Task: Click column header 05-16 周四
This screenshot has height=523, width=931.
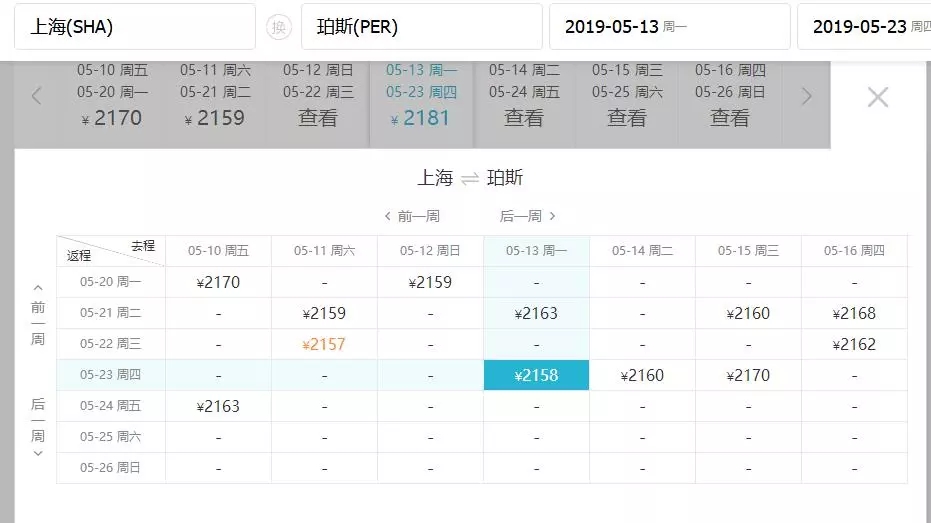Action: pyautogui.click(x=854, y=251)
